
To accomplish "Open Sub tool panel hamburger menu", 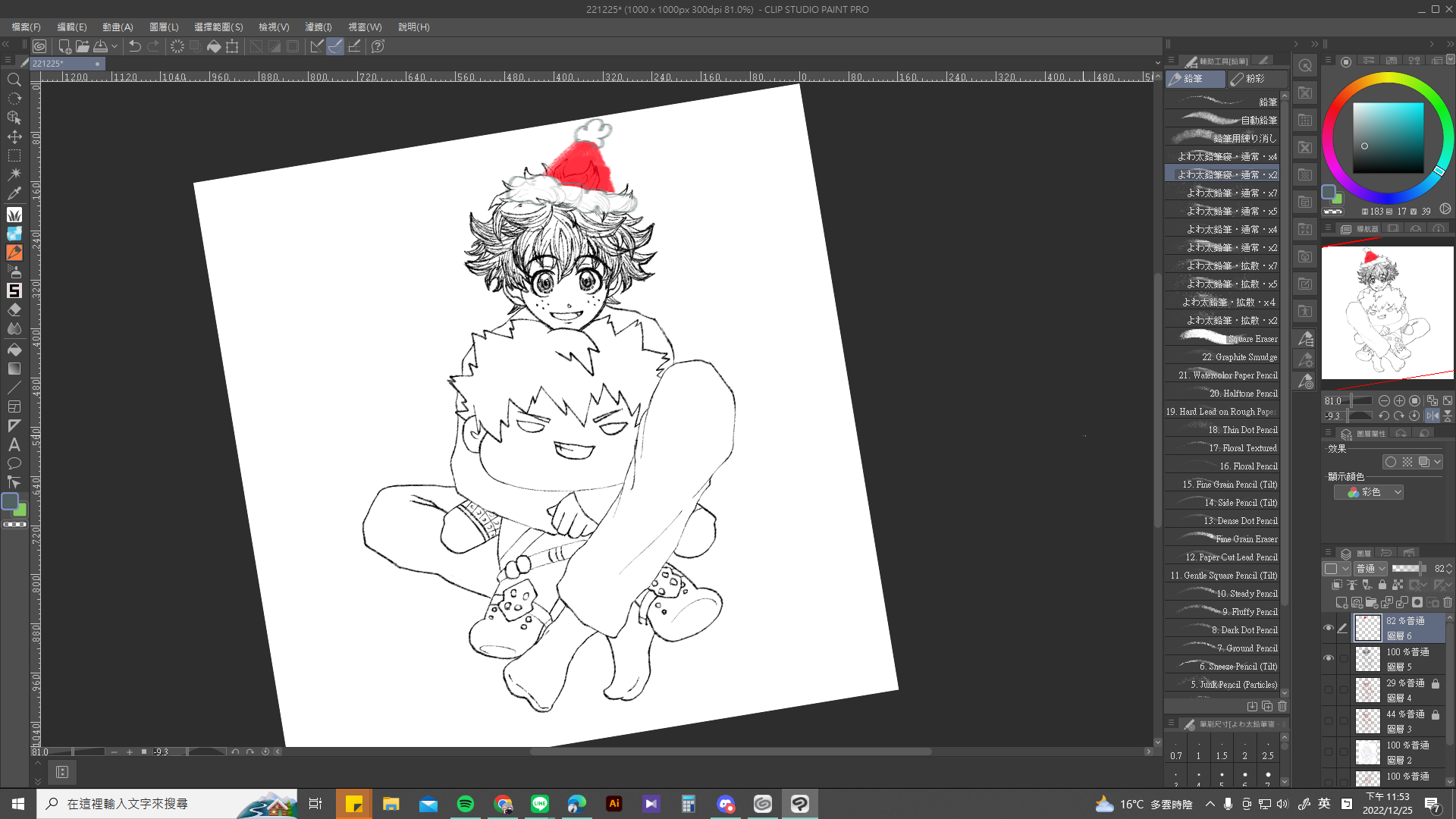I will point(1171,61).
